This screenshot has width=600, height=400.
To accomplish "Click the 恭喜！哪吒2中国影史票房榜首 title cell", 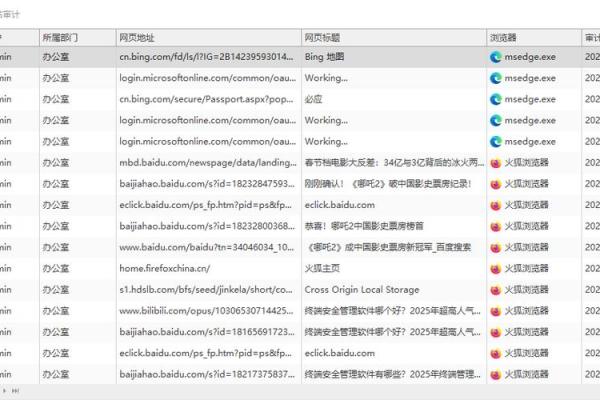I will pyautogui.click(x=394, y=226).
